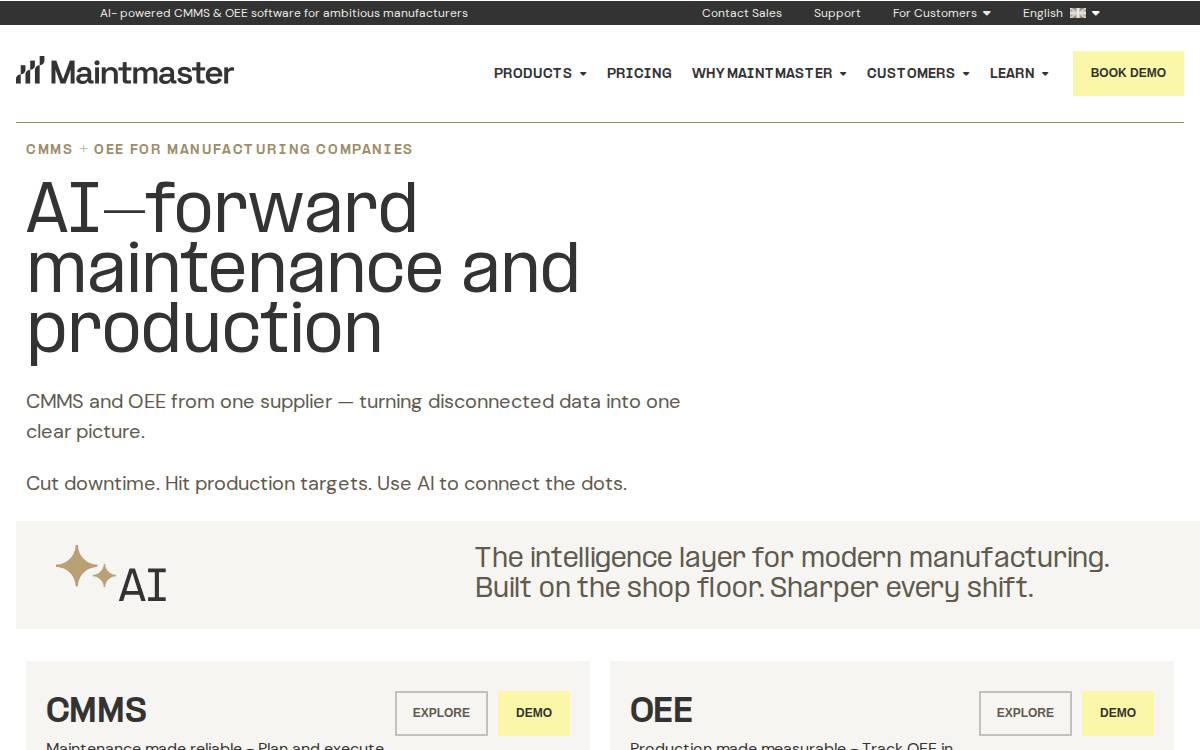This screenshot has height=750, width=1200.
Task: Click 'Cut downtime. Hit production targets' sentence
Action: click(326, 484)
